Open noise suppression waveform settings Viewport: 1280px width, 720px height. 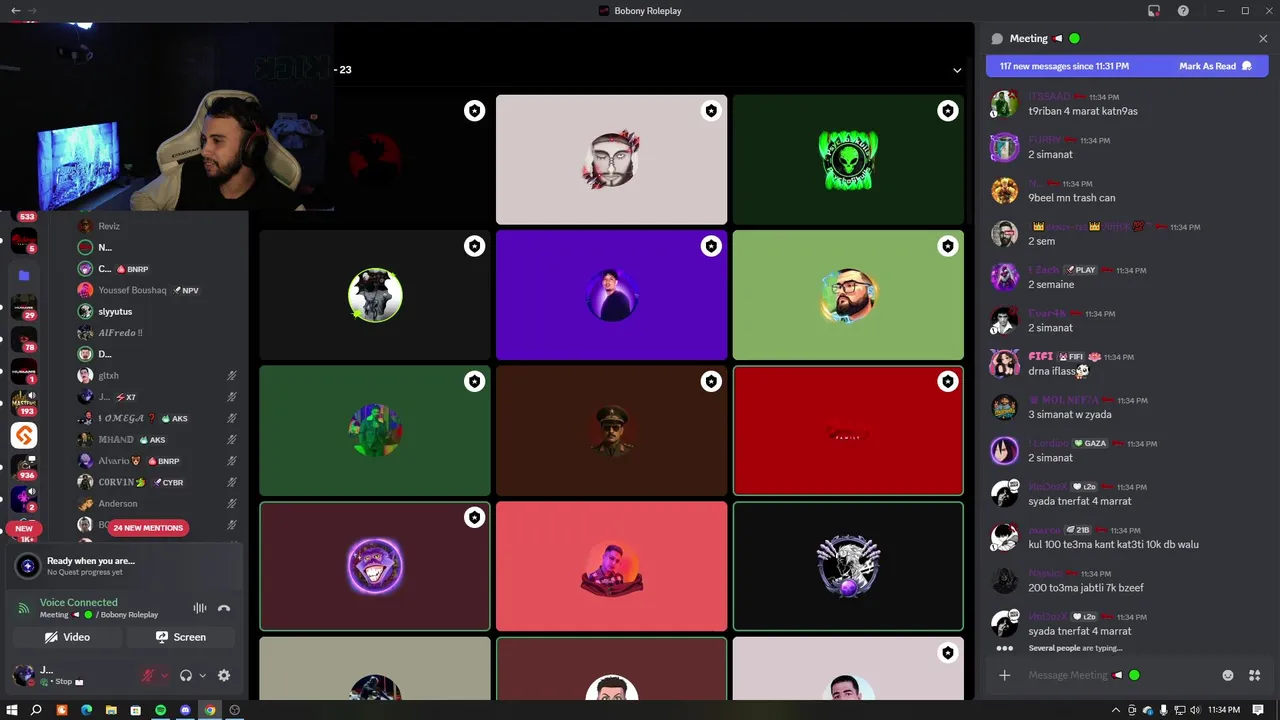coord(200,608)
